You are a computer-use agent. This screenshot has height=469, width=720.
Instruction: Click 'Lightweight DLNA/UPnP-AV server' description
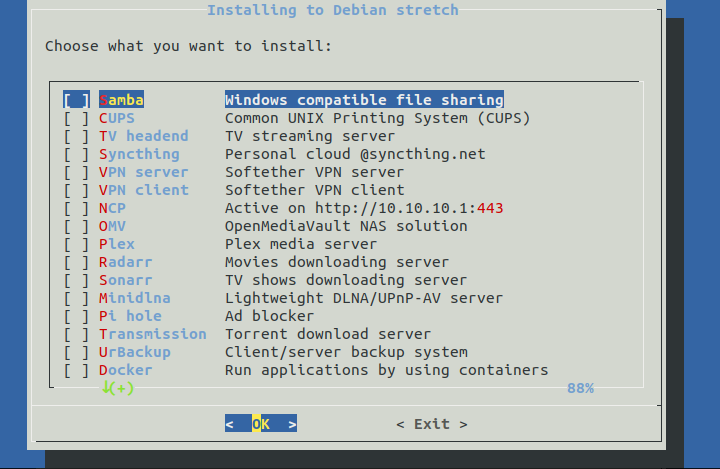[364, 298]
